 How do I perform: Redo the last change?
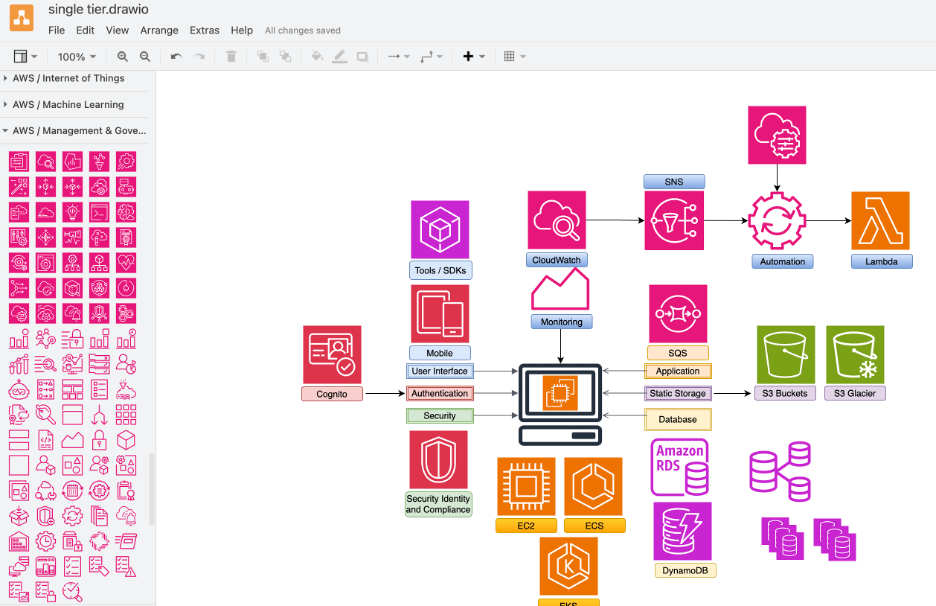(199, 57)
